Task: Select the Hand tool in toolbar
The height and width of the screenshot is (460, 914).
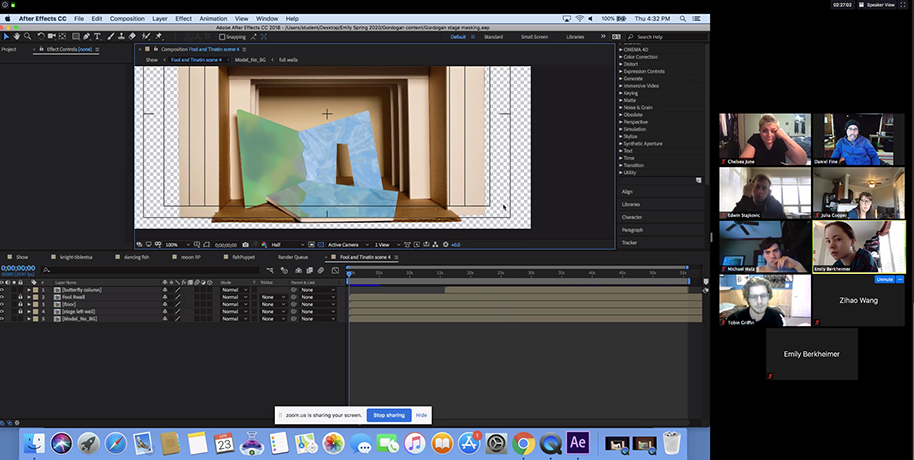Action: [x=17, y=37]
